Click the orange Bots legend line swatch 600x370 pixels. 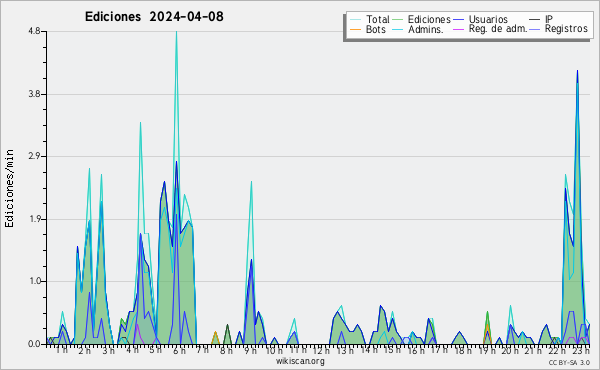(355, 29)
